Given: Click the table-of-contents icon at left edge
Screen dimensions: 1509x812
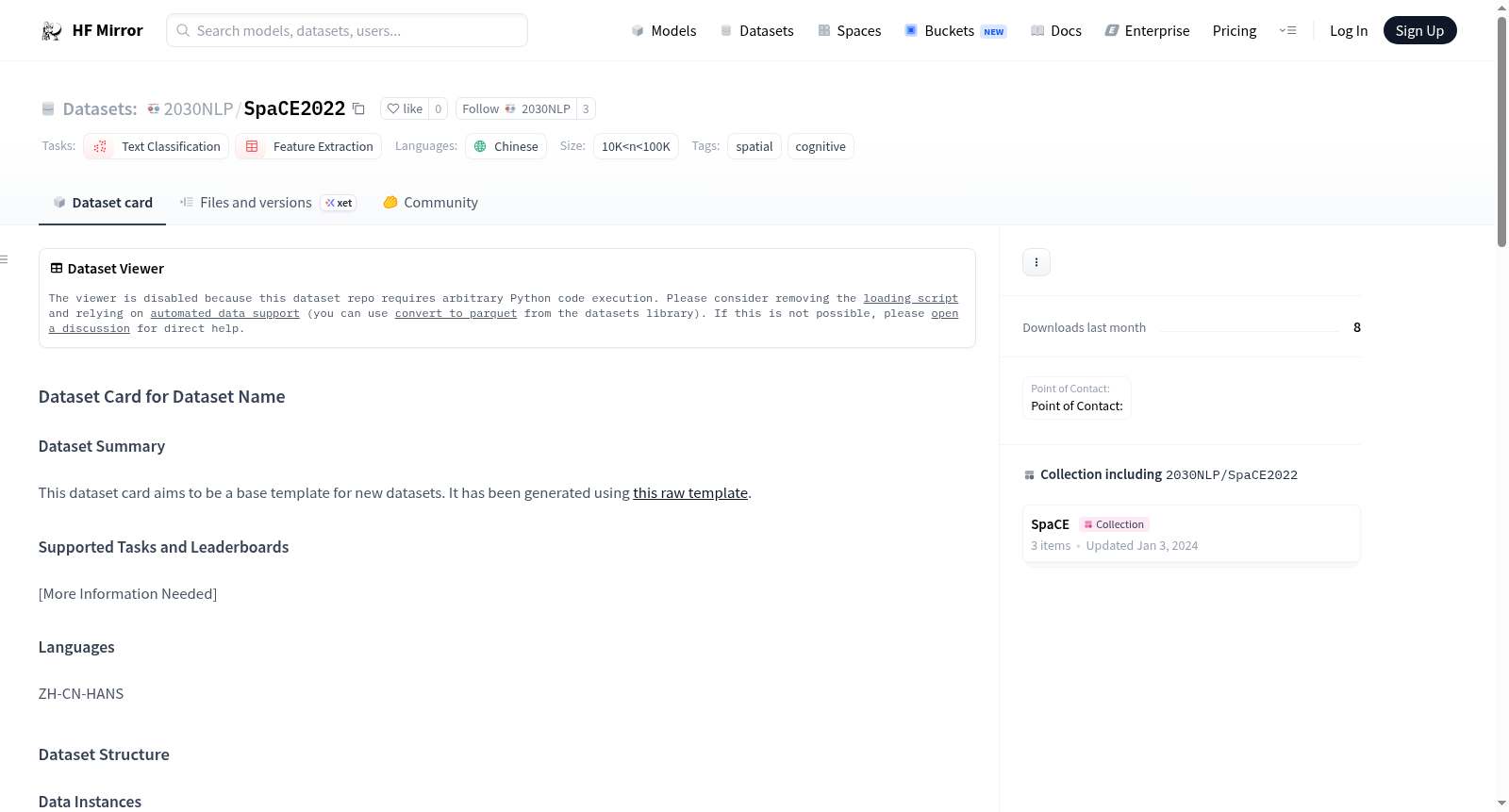Looking at the screenshot, I should point(5,259).
